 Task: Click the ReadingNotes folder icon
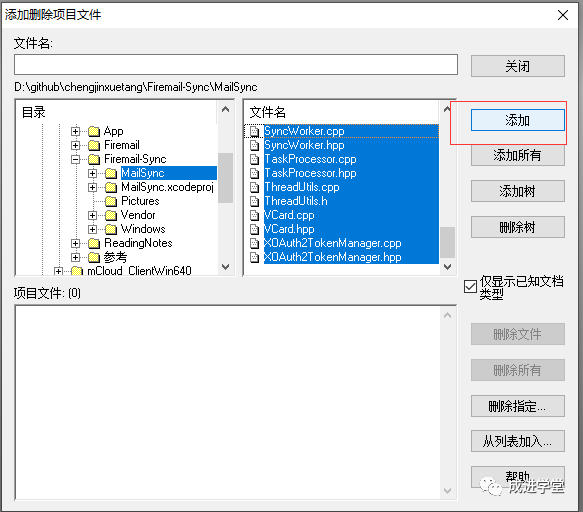(94, 243)
